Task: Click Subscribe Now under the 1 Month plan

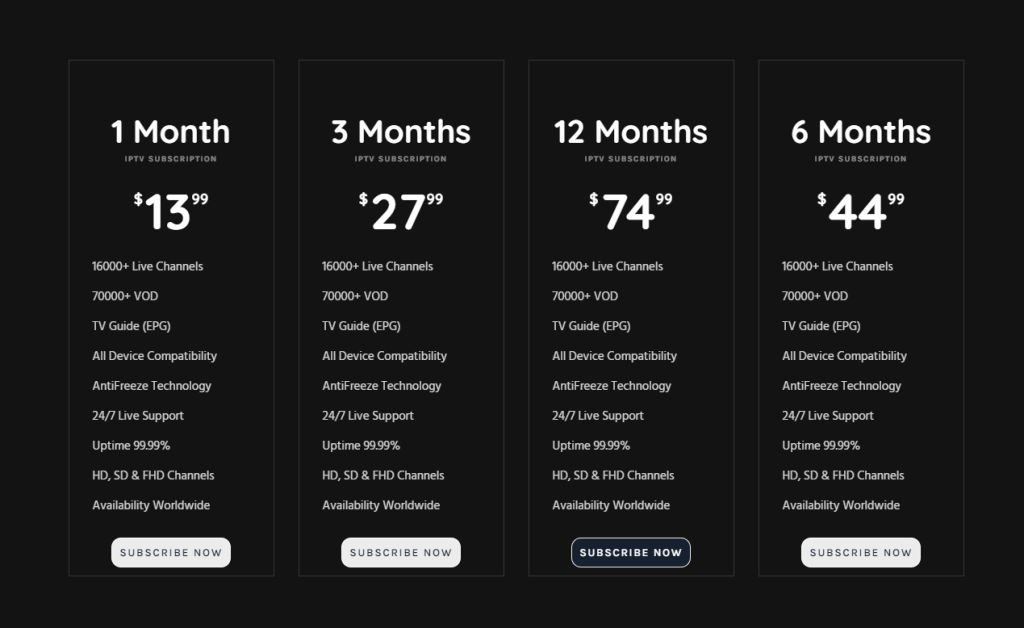Action: pyautogui.click(x=171, y=552)
